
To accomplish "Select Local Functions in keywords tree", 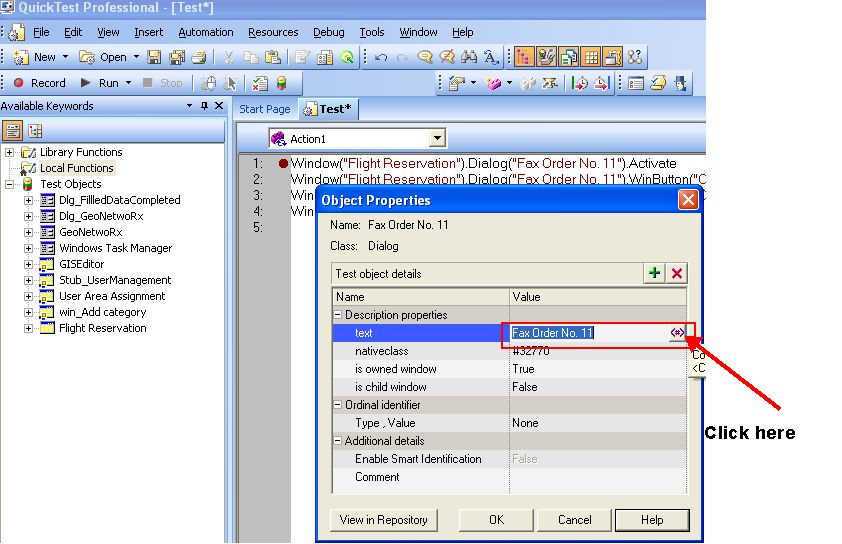I will pos(77,168).
